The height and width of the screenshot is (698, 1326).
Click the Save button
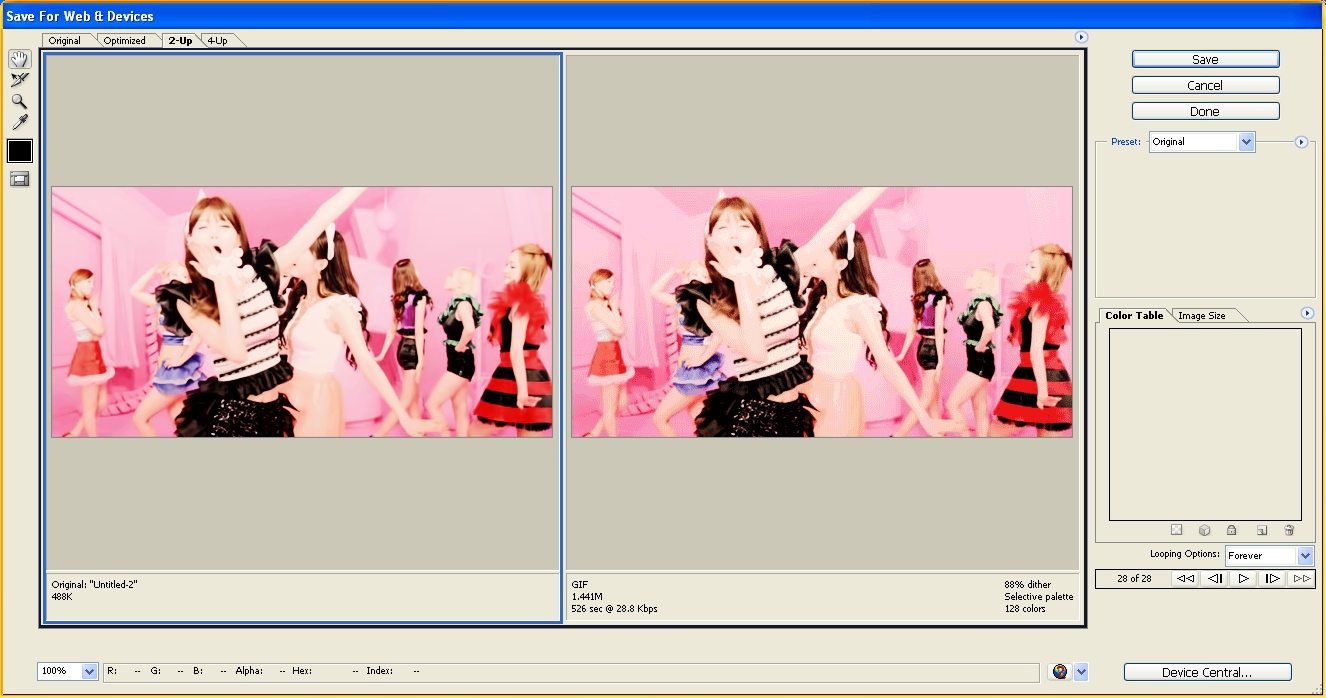[1205, 59]
